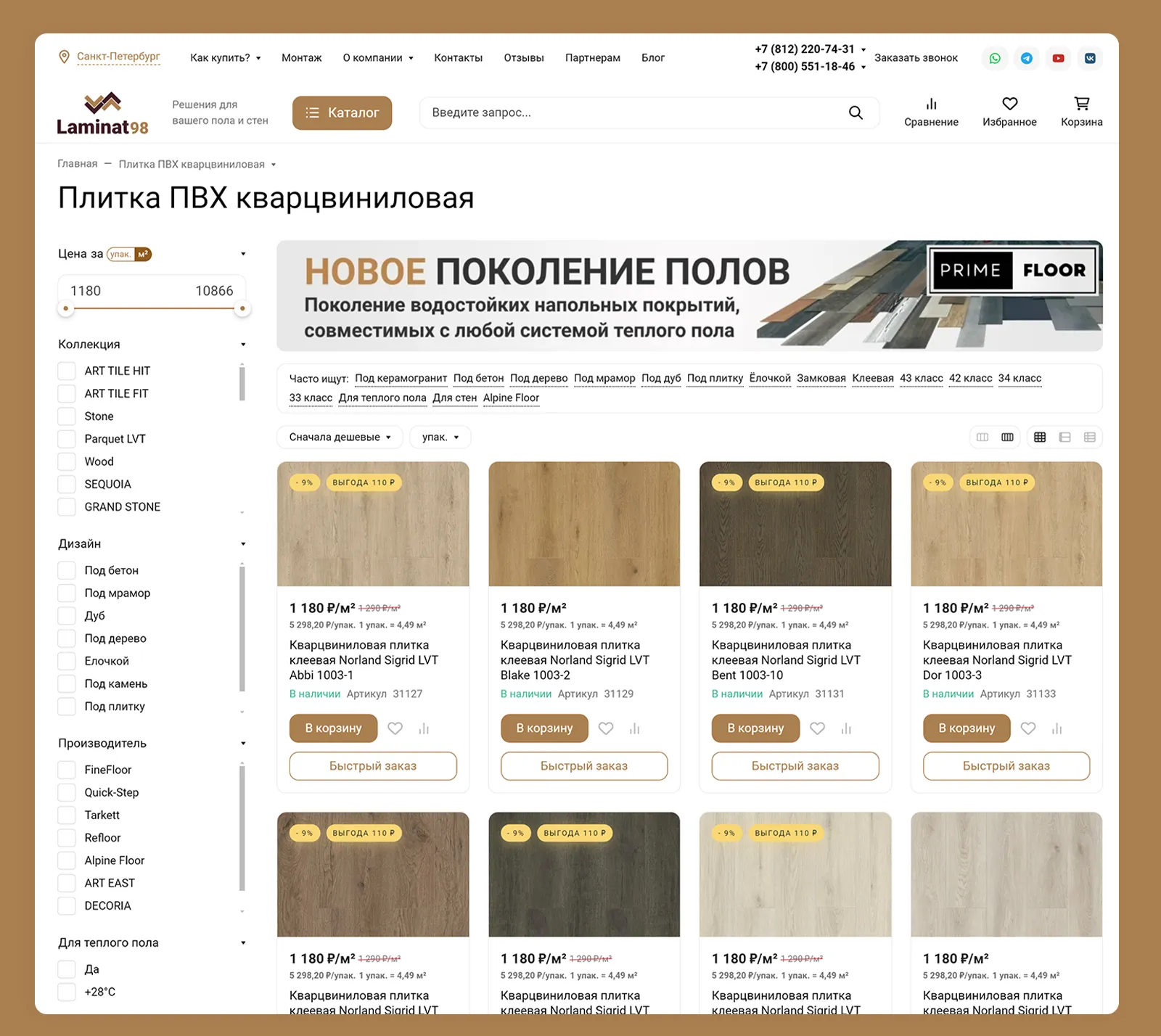Click the search magnifier icon

coord(856,112)
